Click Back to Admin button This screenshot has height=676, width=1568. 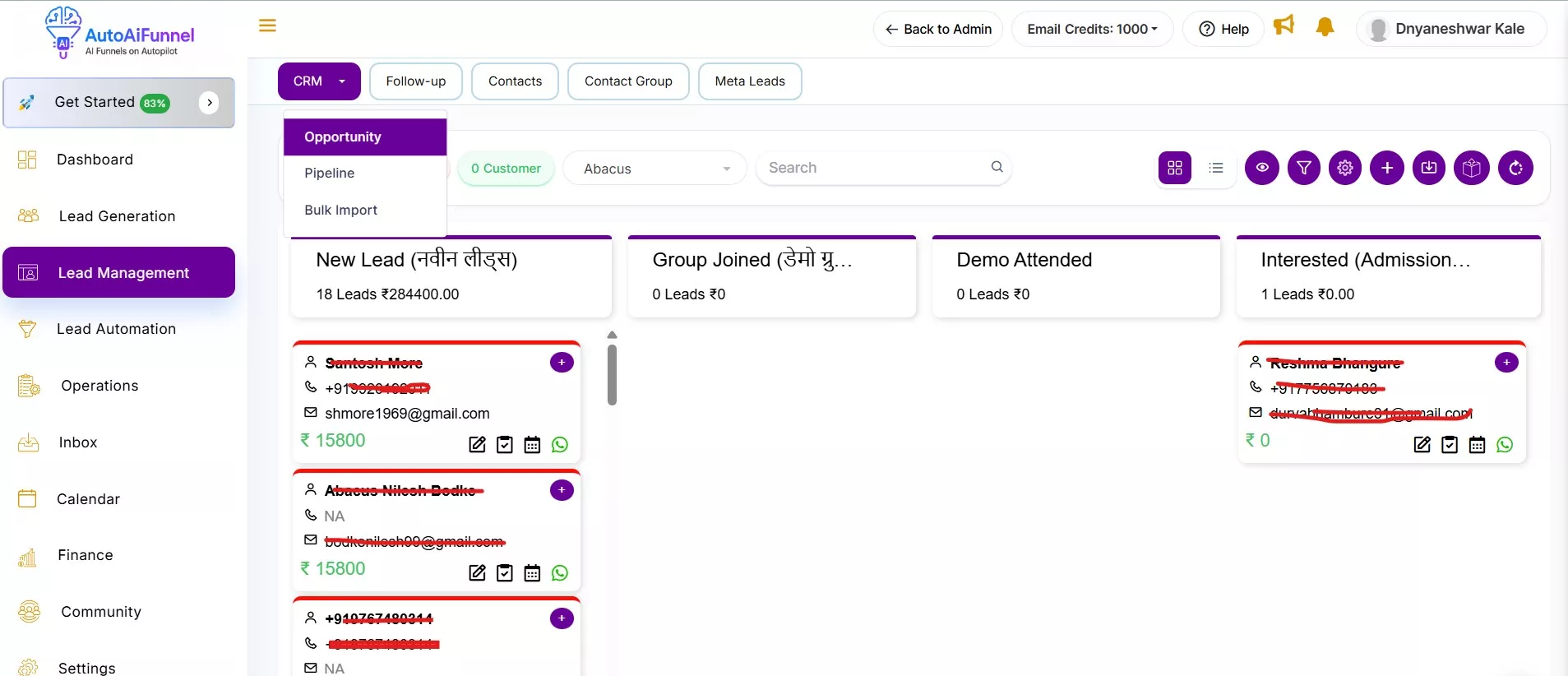[938, 29]
